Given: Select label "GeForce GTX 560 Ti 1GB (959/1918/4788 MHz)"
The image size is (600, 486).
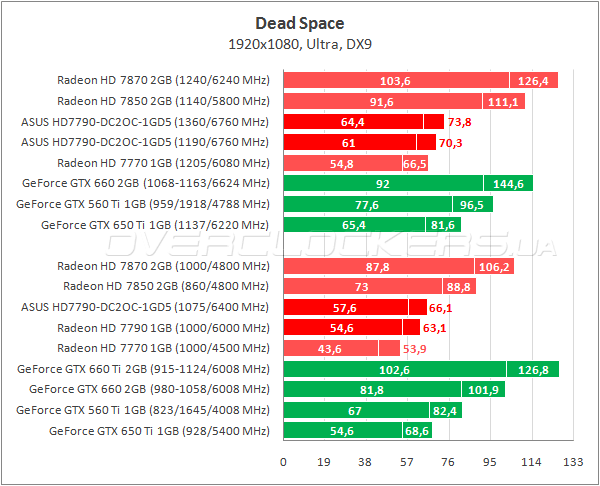Looking at the screenshot, I should click(143, 204).
